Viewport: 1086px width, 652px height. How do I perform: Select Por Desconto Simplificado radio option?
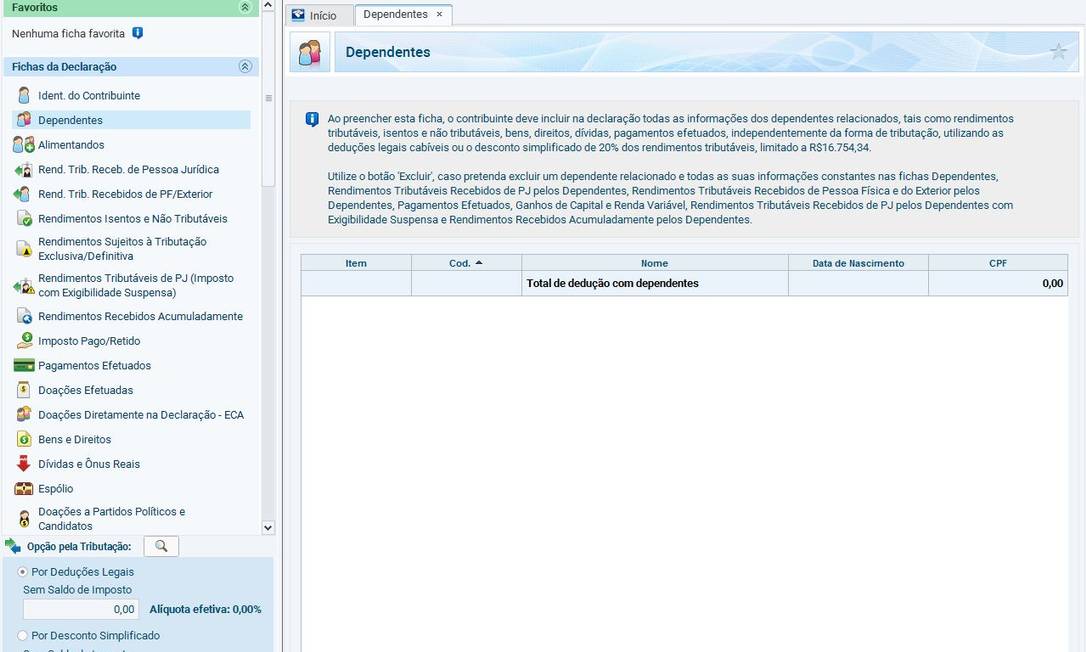click(x=23, y=636)
